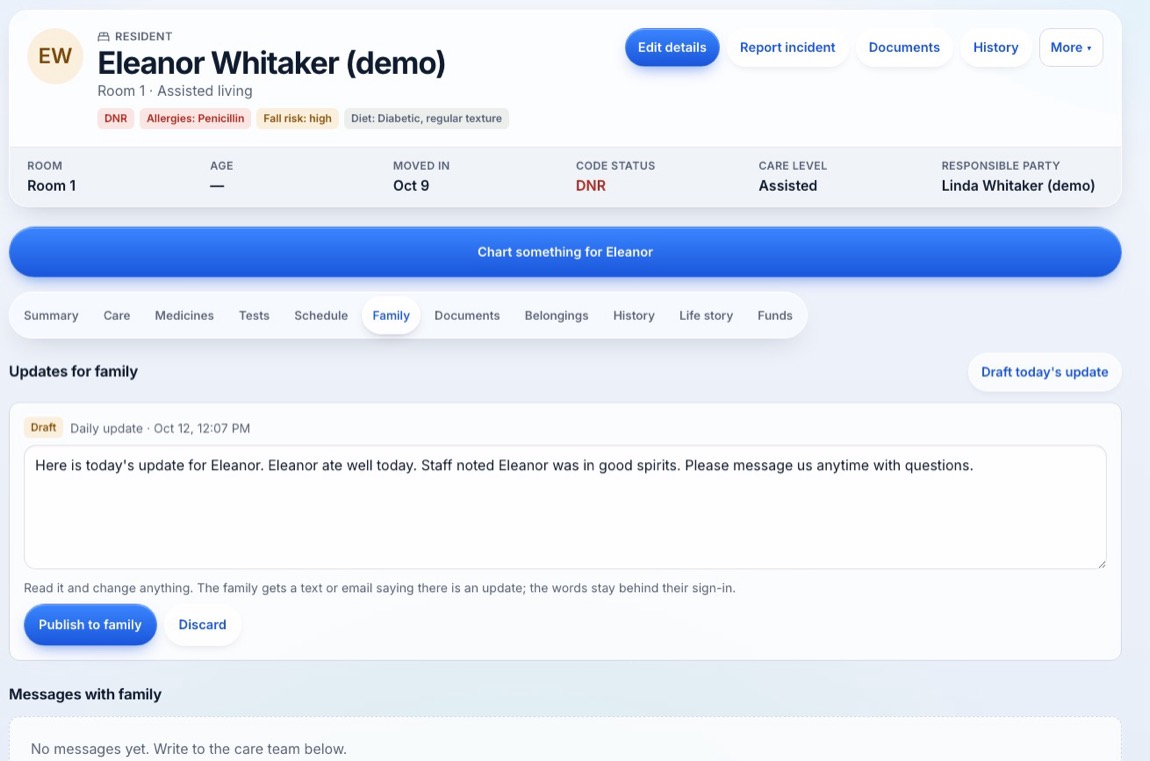This screenshot has height=761, width=1150.
Task: Click the Room 1 value under Room
Action: (51, 185)
